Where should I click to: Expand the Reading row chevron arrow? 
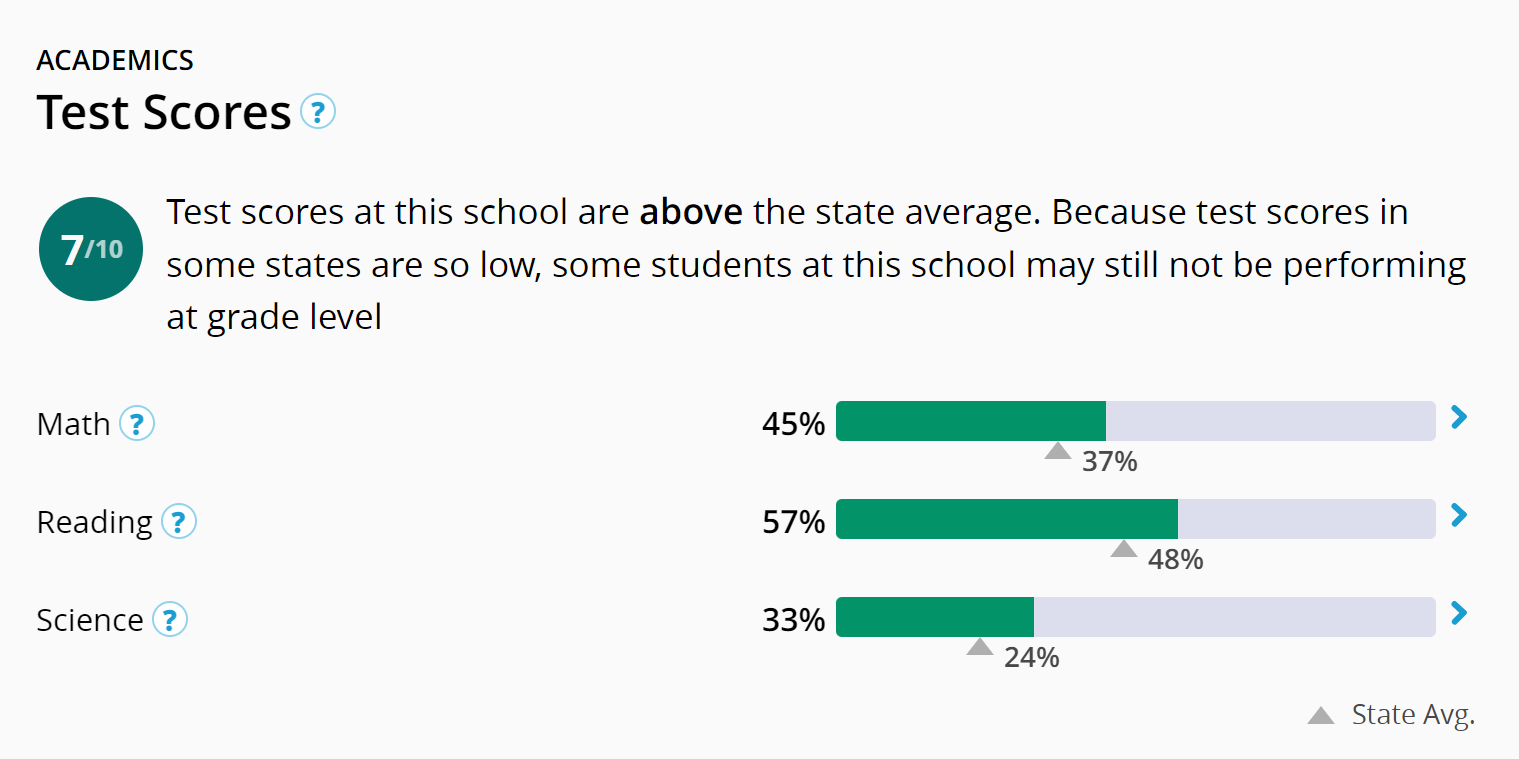click(x=1459, y=515)
